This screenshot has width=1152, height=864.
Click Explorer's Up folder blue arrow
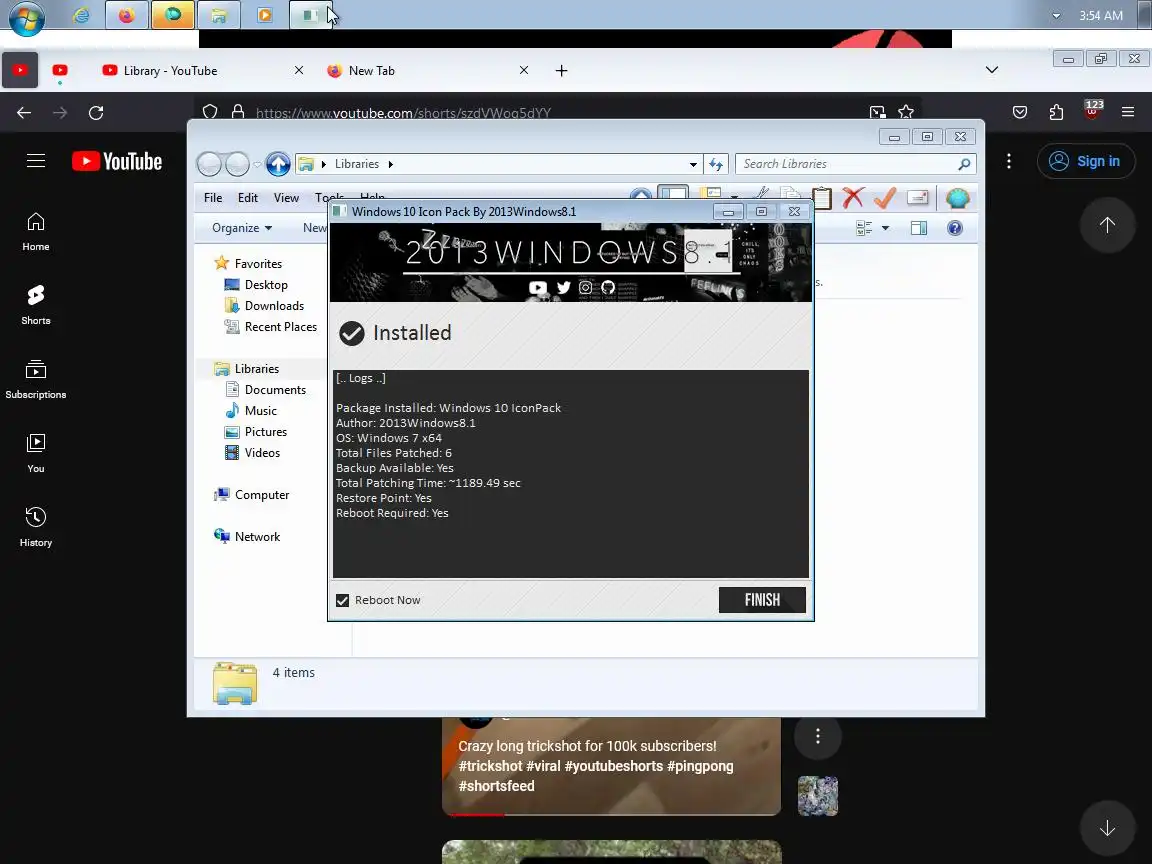pos(278,164)
